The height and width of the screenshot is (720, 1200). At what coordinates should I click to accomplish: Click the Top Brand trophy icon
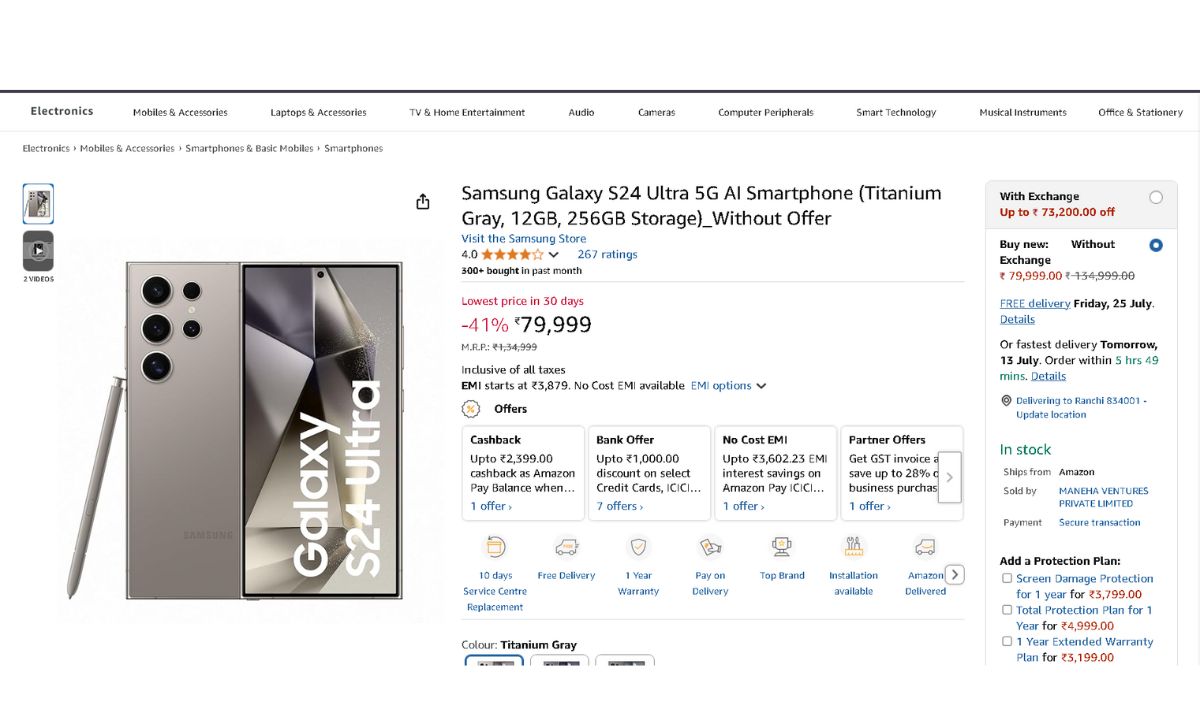(x=782, y=547)
